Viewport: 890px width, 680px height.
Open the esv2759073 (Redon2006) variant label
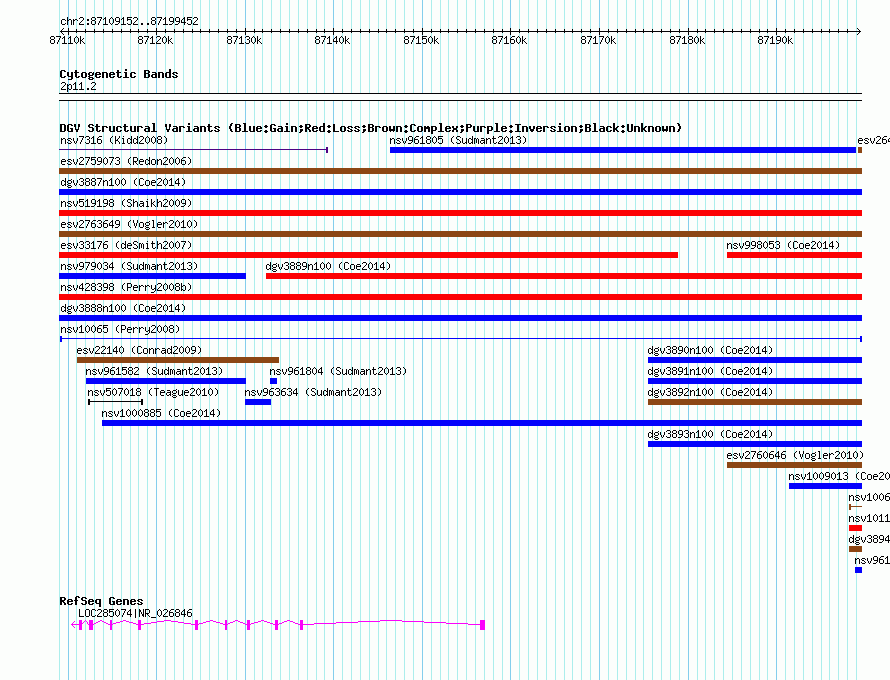point(126,161)
